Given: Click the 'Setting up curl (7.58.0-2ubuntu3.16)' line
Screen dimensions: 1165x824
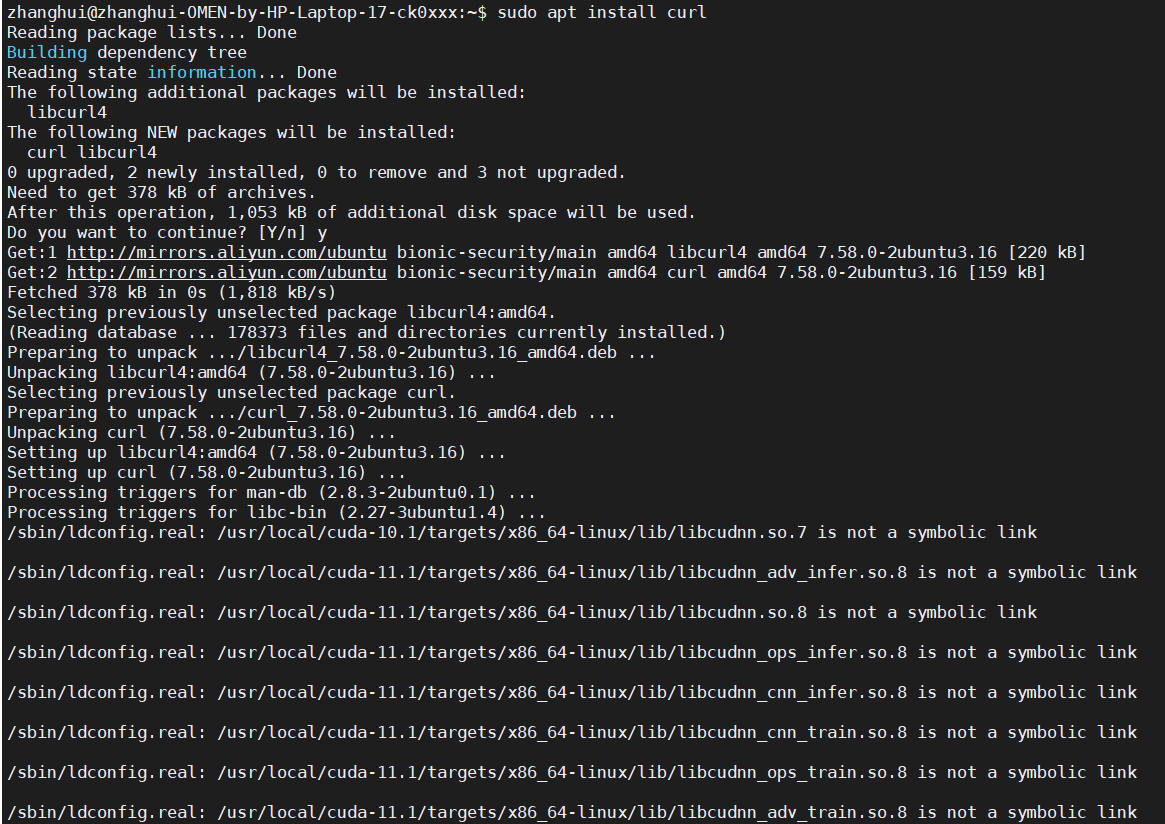Looking at the screenshot, I should [x=205, y=472].
